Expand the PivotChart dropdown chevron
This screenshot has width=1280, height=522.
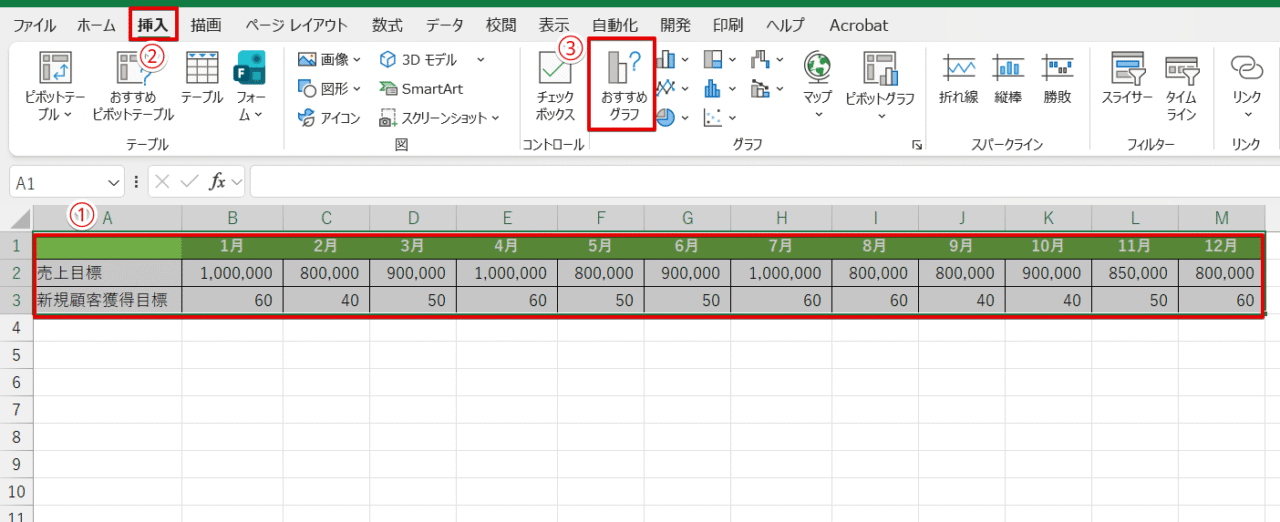click(881, 115)
